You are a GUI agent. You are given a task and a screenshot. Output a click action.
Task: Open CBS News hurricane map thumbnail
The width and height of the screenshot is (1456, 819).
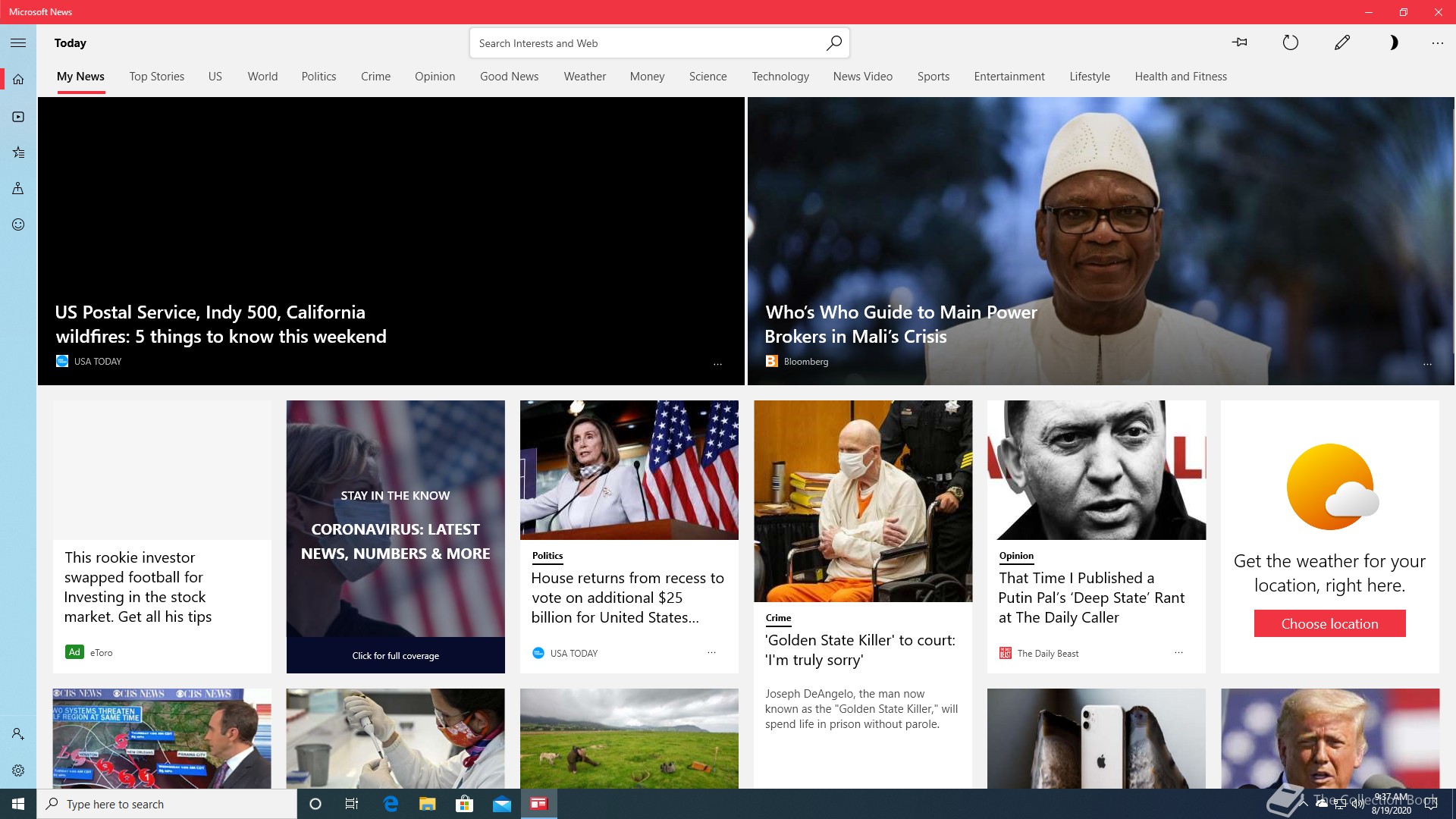pyautogui.click(x=162, y=739)
